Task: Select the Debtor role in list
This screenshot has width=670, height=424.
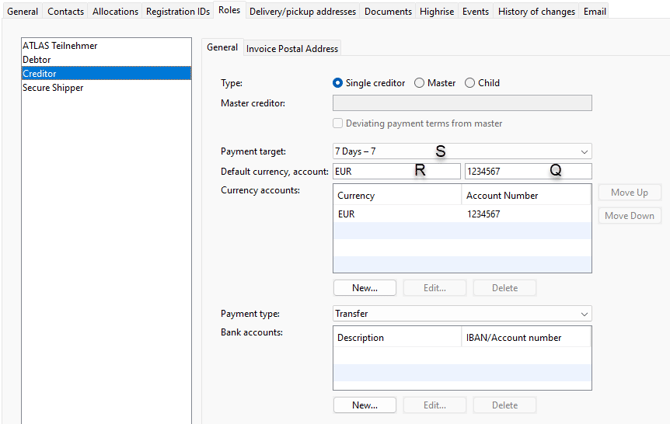Action: pyautogui.click(x=37, y=60)
